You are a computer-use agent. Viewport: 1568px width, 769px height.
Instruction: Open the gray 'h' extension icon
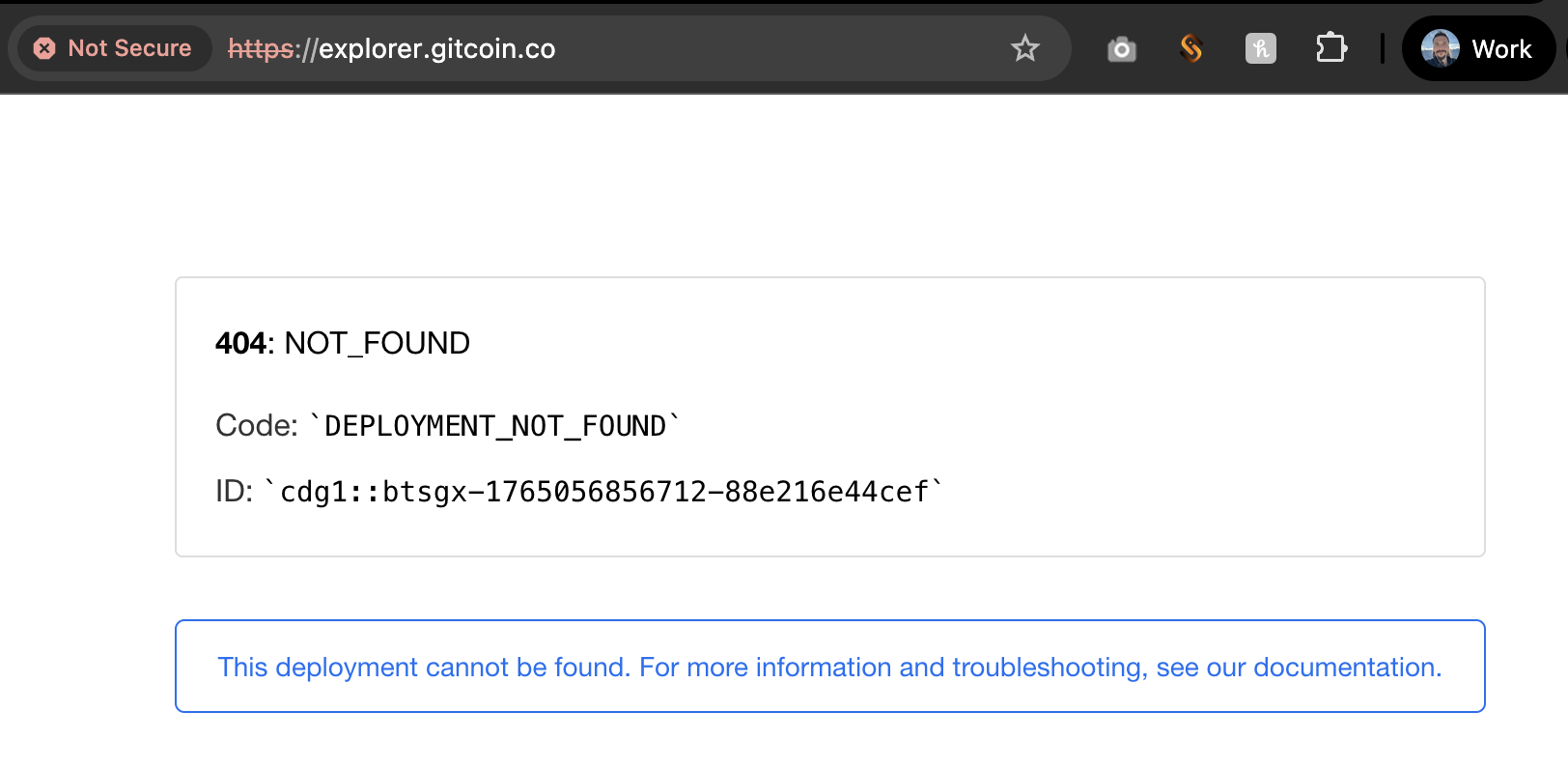click(1260, 48)
